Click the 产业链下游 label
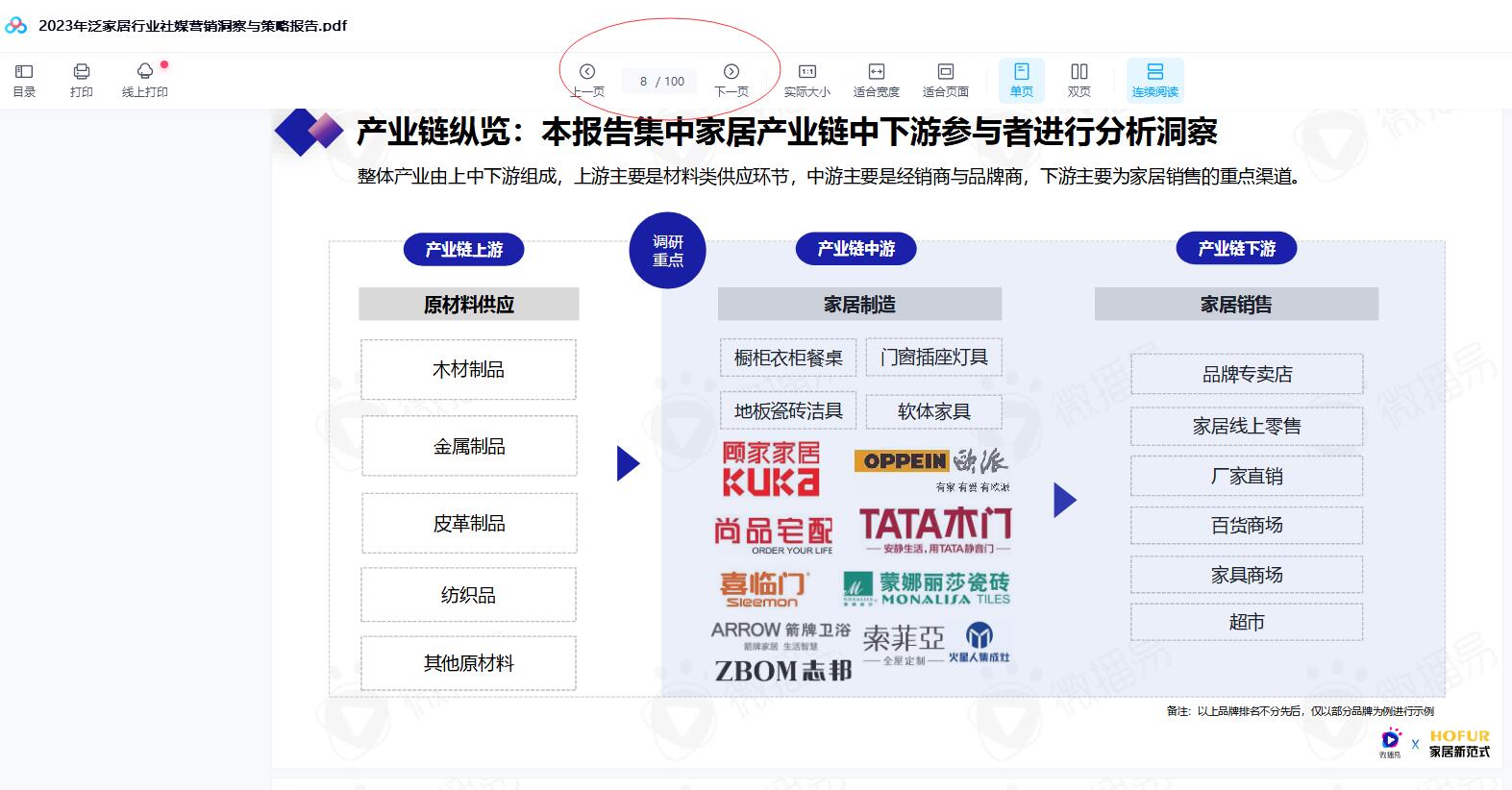This screenshot has height=790, width=1512. tap(1236, 249)
